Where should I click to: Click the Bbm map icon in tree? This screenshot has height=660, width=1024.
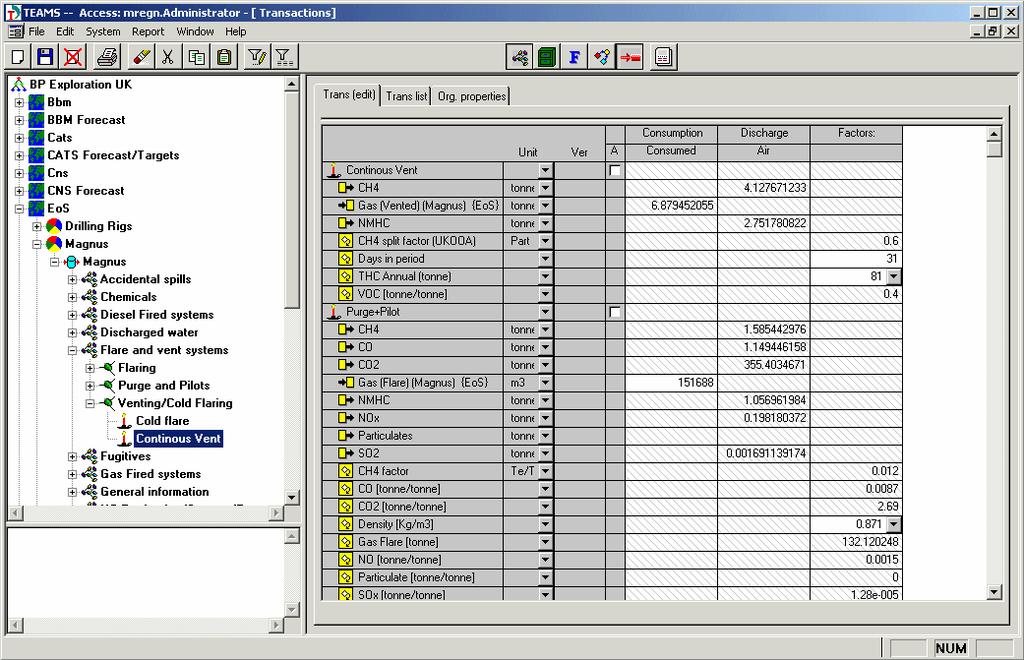coord(37,102)
